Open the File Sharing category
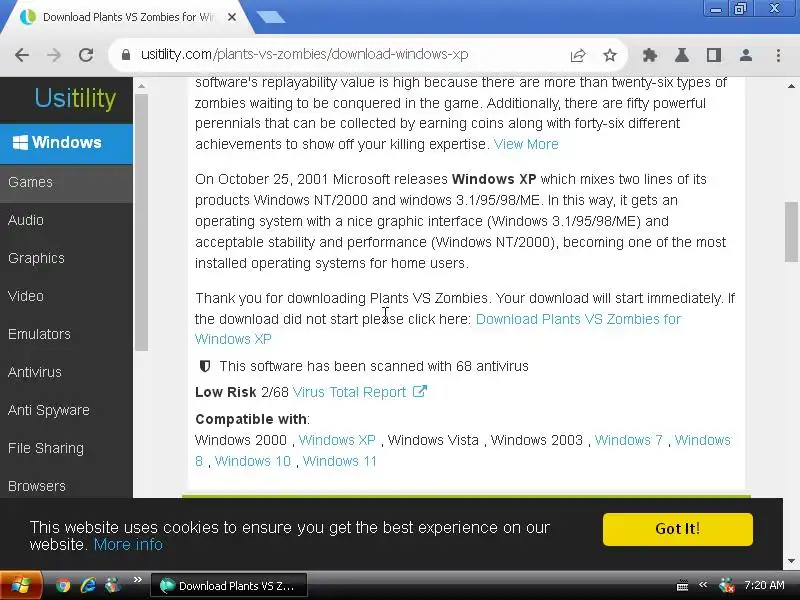800x600 pixels. 66,448
